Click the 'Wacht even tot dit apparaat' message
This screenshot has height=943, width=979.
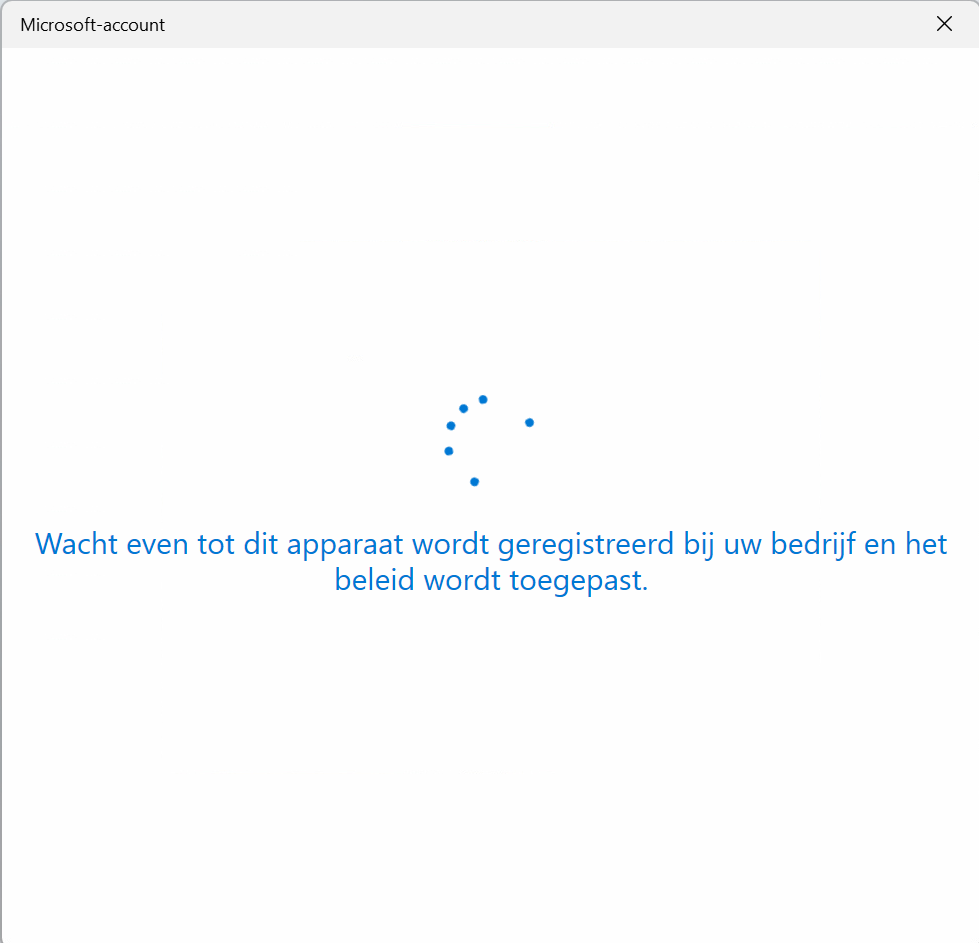[491, 561]
